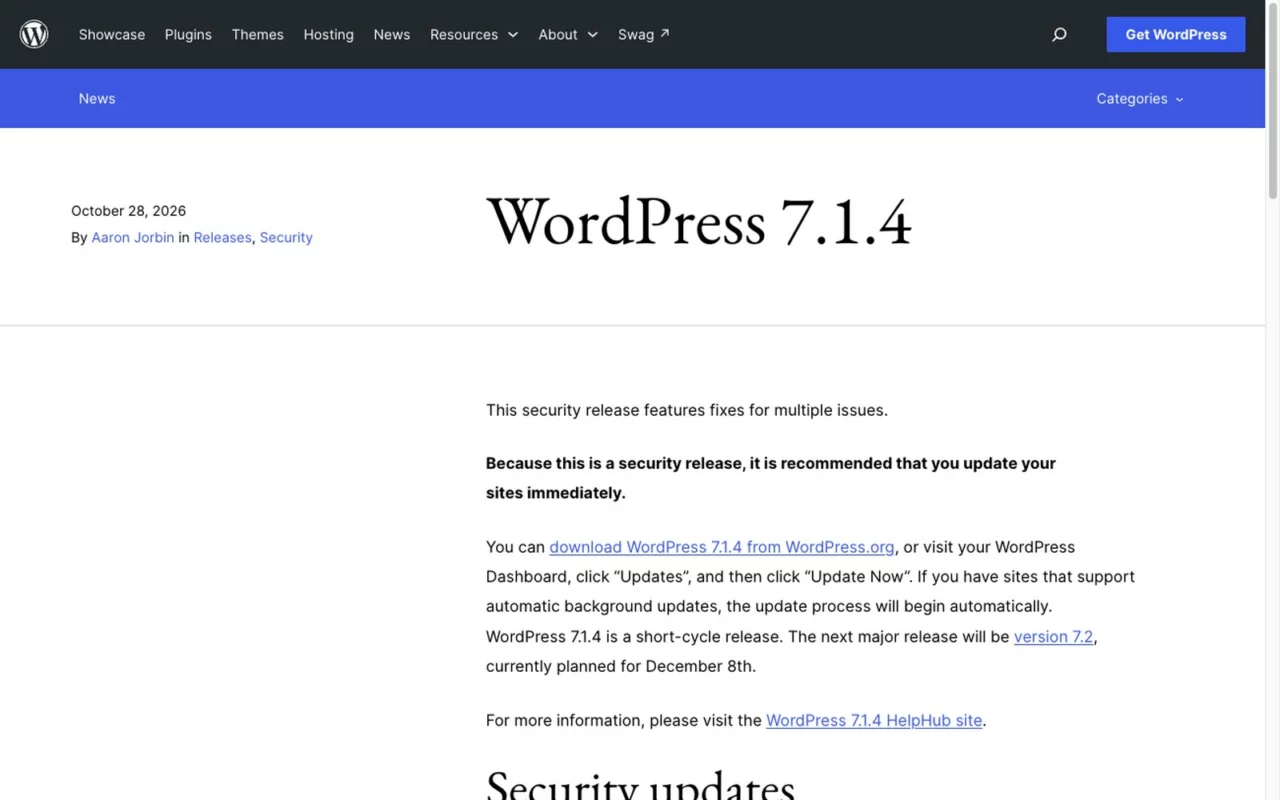The image size is (1280, 800).
Task: Click the download WordPress 7.1.4 link
Action: point(722,547)
